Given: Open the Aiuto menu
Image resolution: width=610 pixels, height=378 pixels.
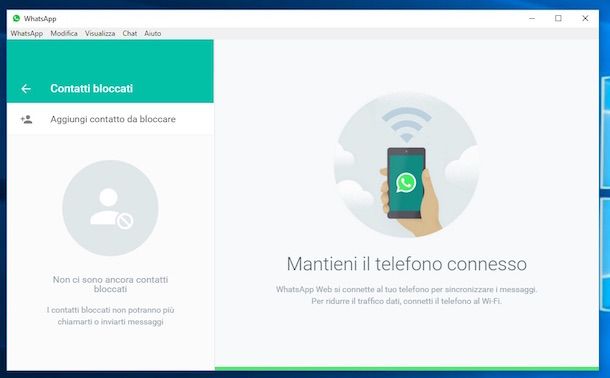Looking at the screenshot, I should (152, 33).
